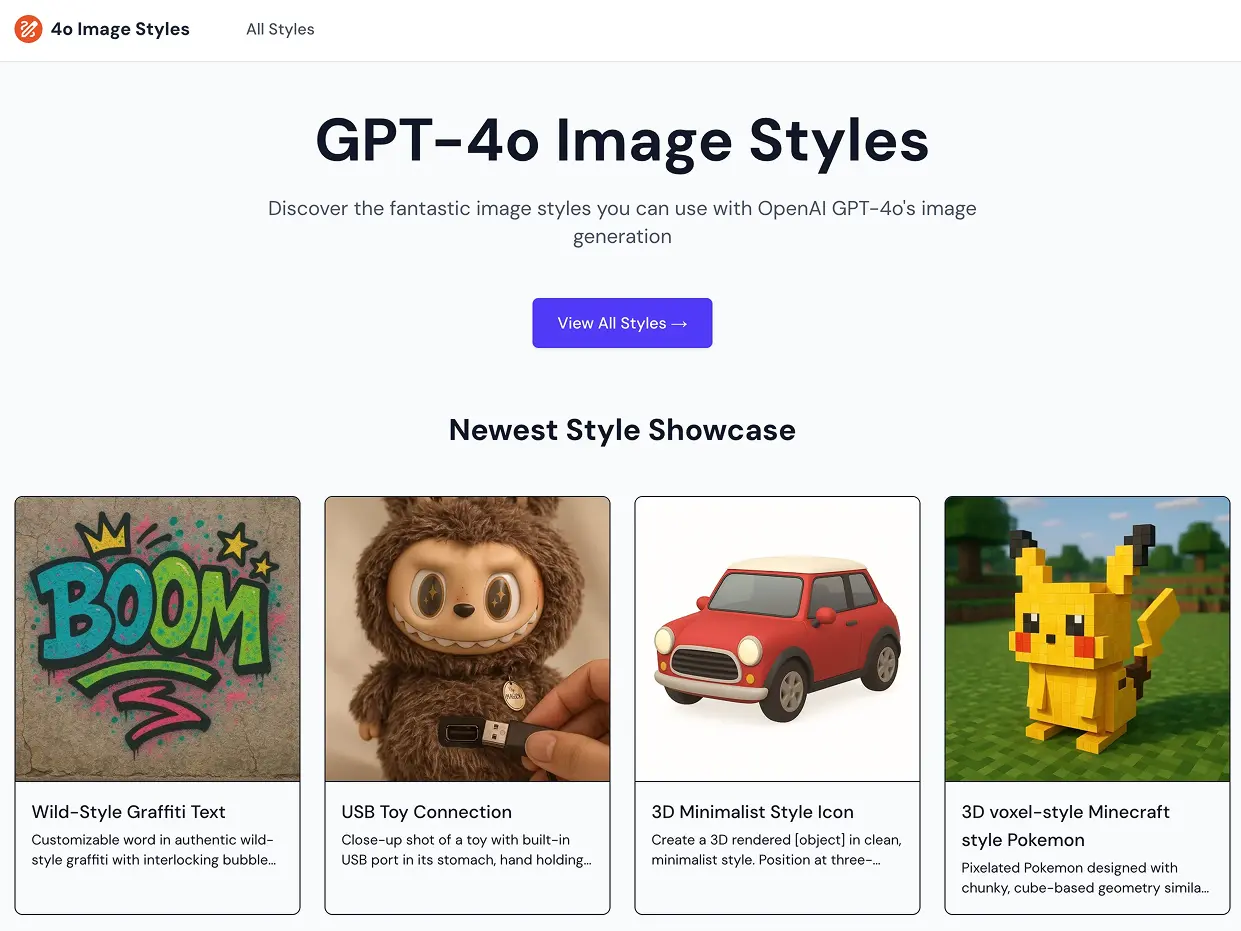1241x931 pixels.
Task: Open the voxel Pikachu thumbnail image
Action: pyautogui.click(x=1087, y=639)
